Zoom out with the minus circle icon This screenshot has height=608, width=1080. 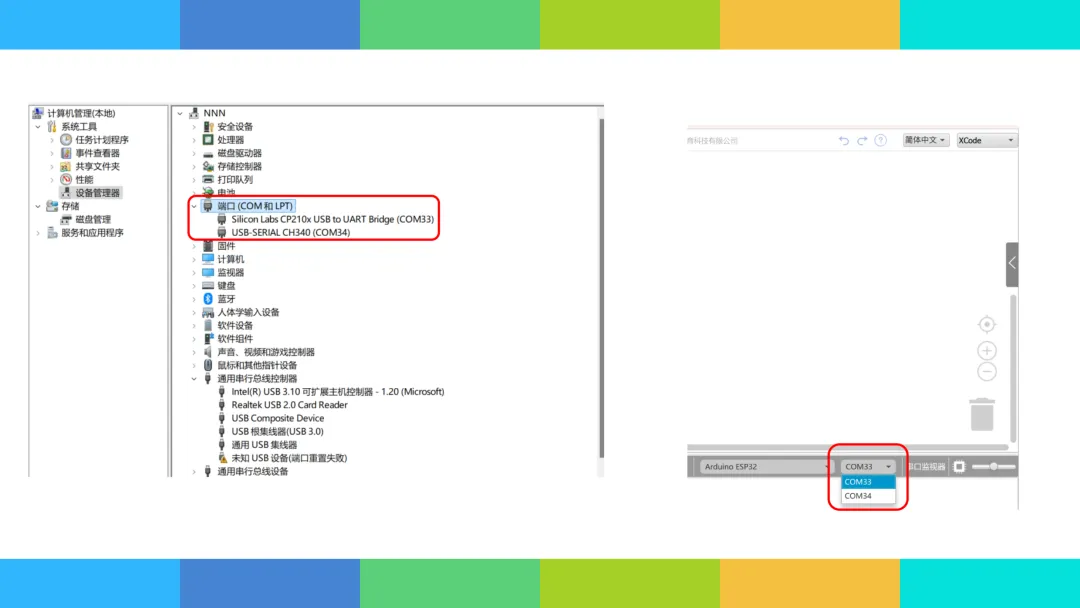(x=986, y=372)
